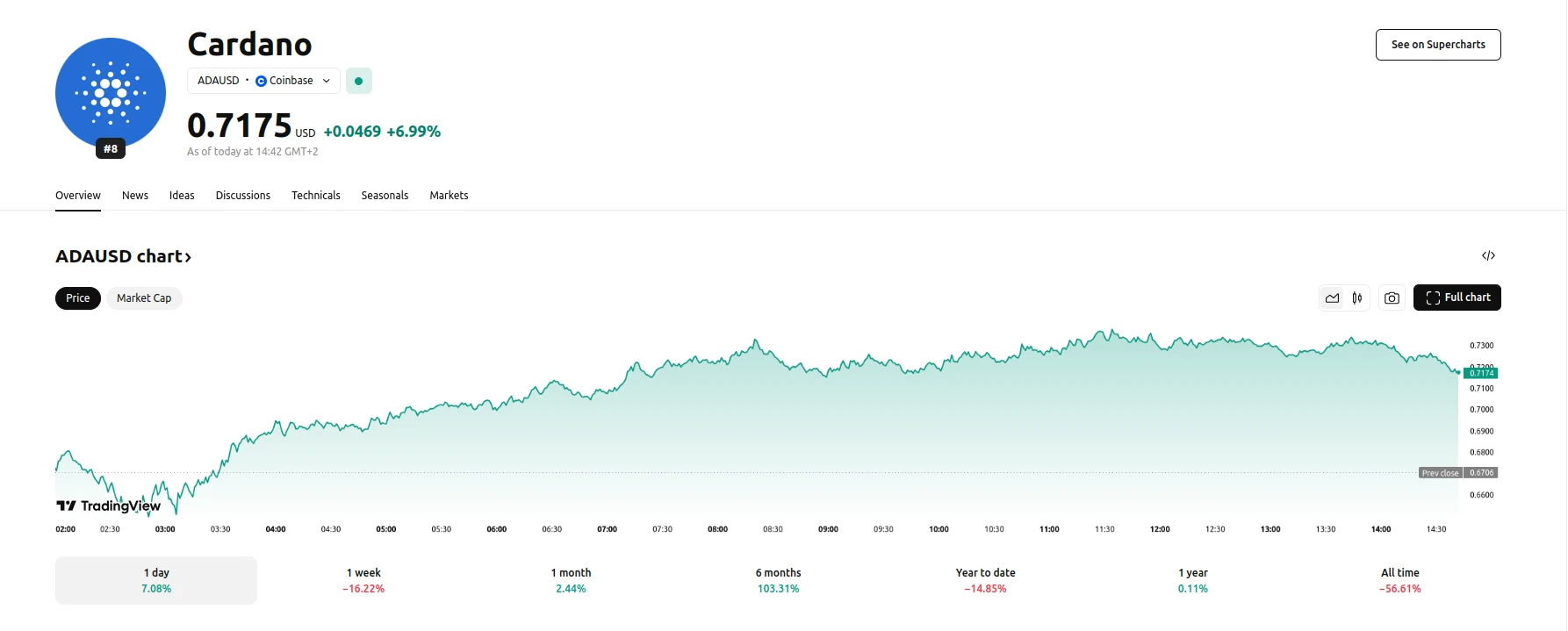Select the Price chart toggle
This screenshot has height=631, width=1568.
click(x=78, y=298)
